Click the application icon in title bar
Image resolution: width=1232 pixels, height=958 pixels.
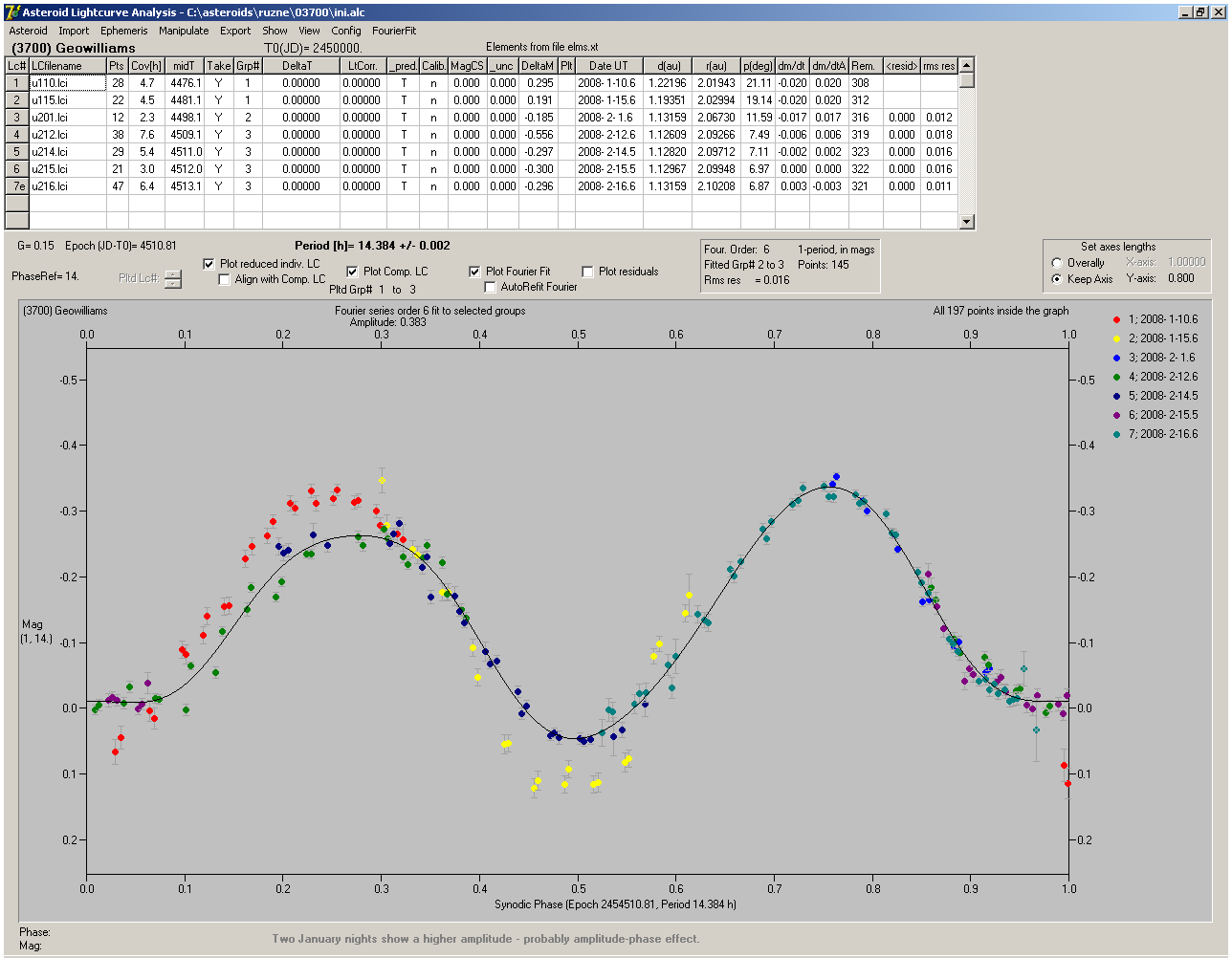click(x=12, y=12)
